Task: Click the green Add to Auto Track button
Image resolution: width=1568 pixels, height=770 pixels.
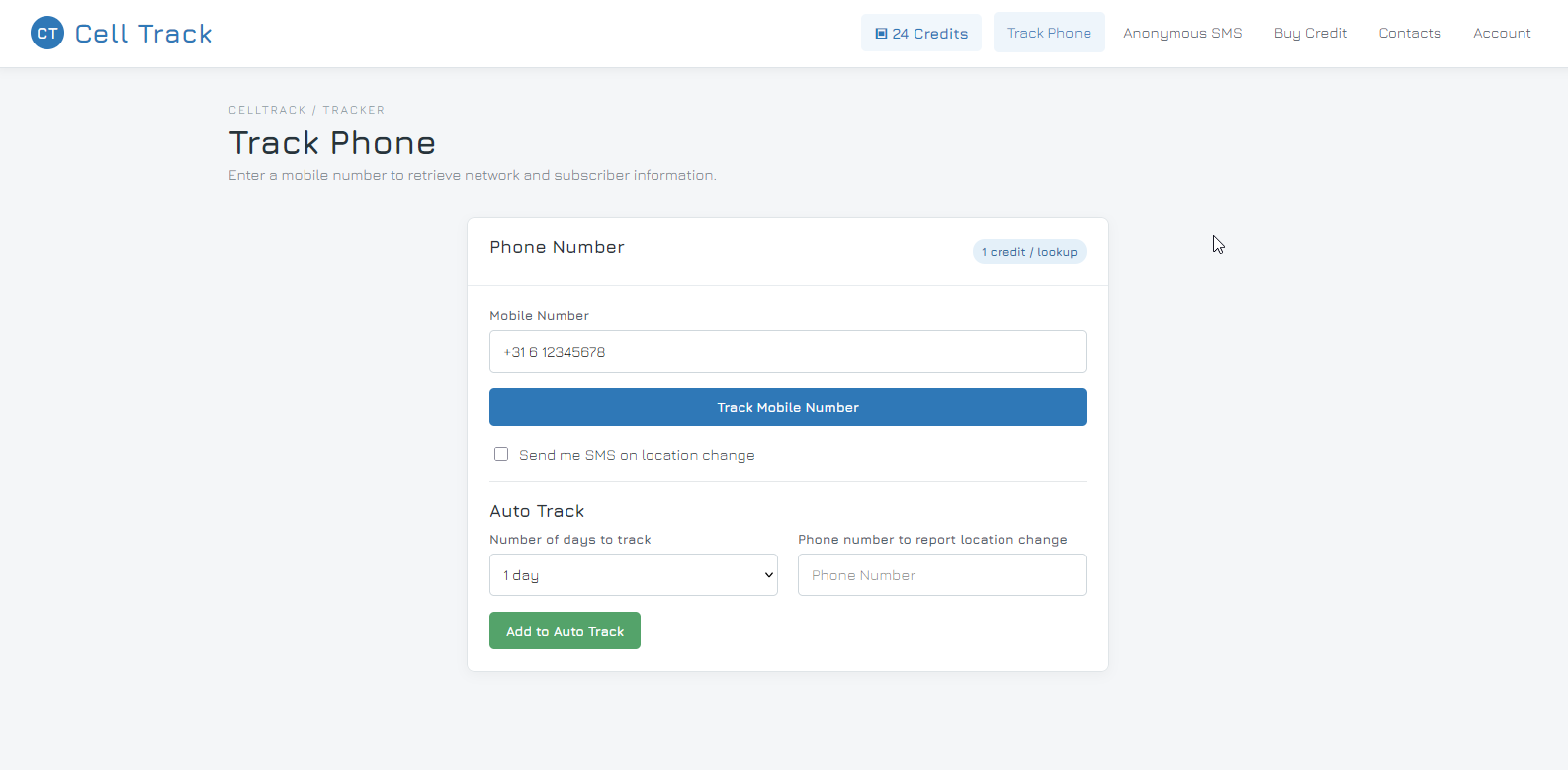Action: coord(565,631)
